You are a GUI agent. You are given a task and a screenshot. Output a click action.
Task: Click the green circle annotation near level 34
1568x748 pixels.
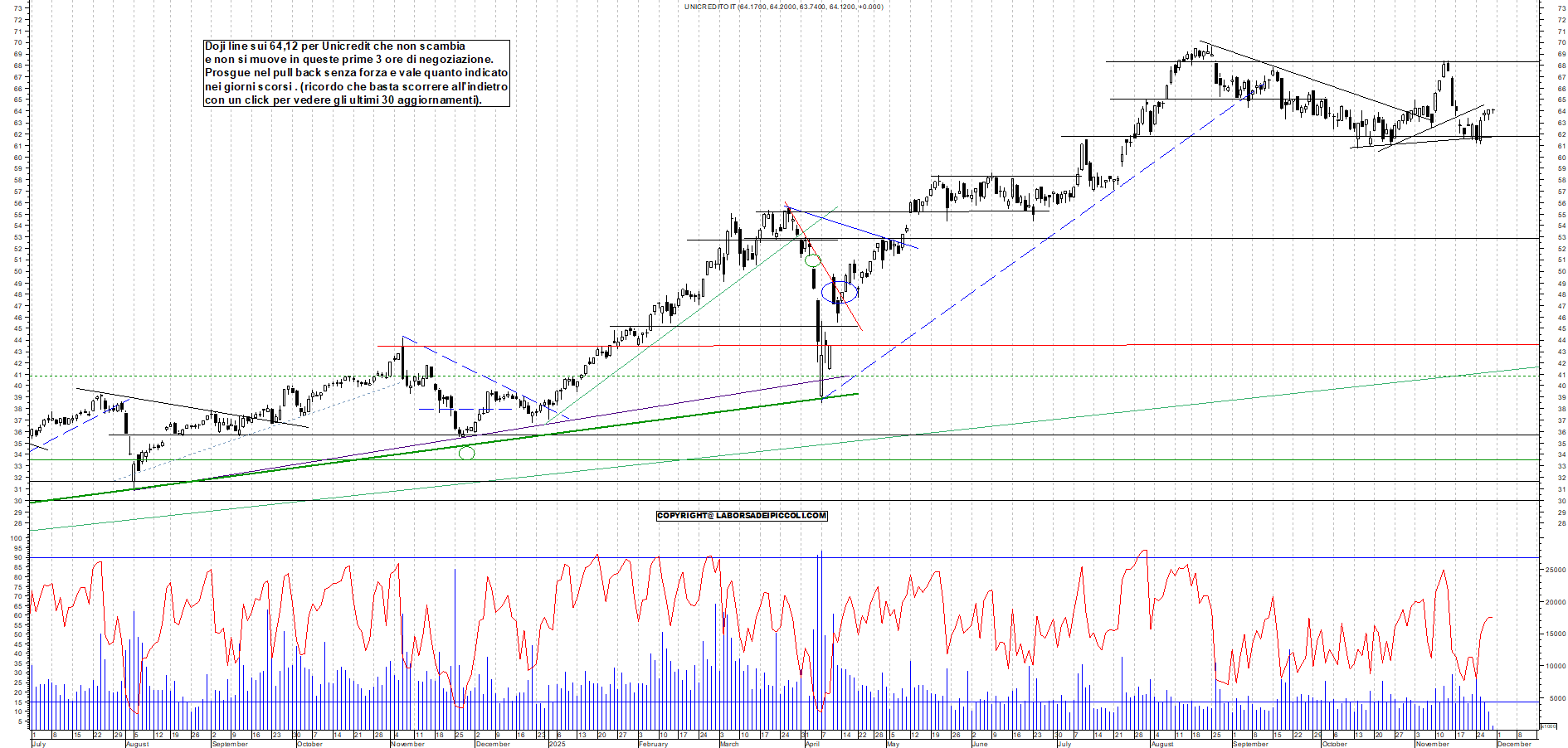pyautogui.click(x=467, y=453)
